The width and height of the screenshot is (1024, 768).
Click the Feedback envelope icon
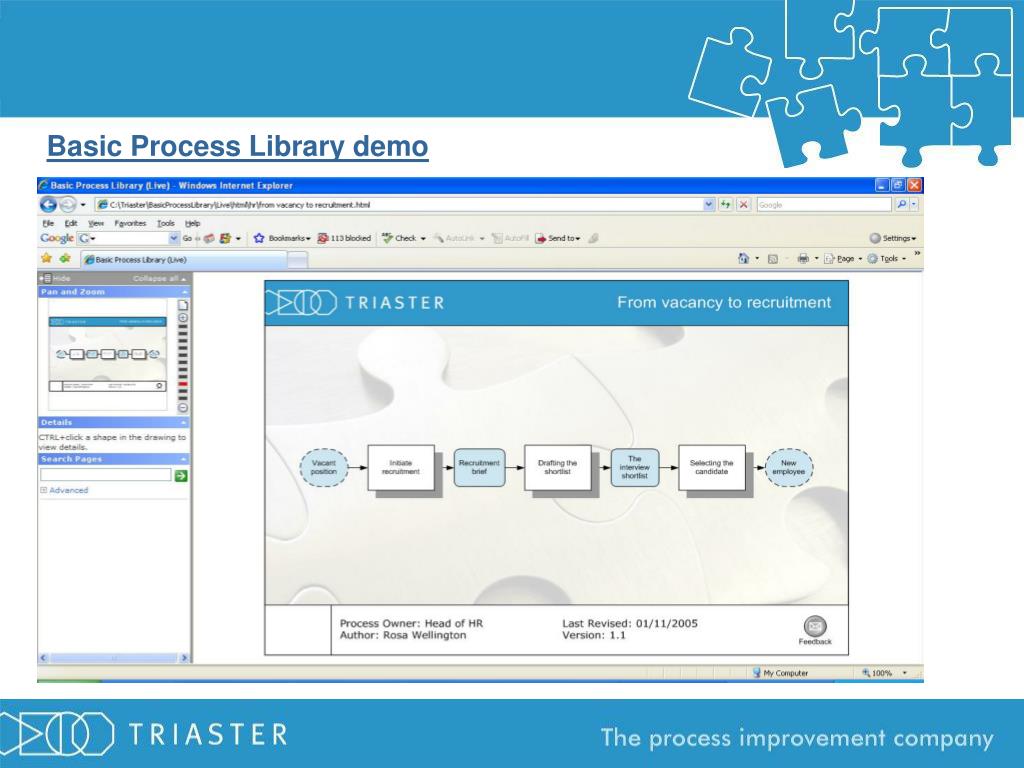[815, 626]
